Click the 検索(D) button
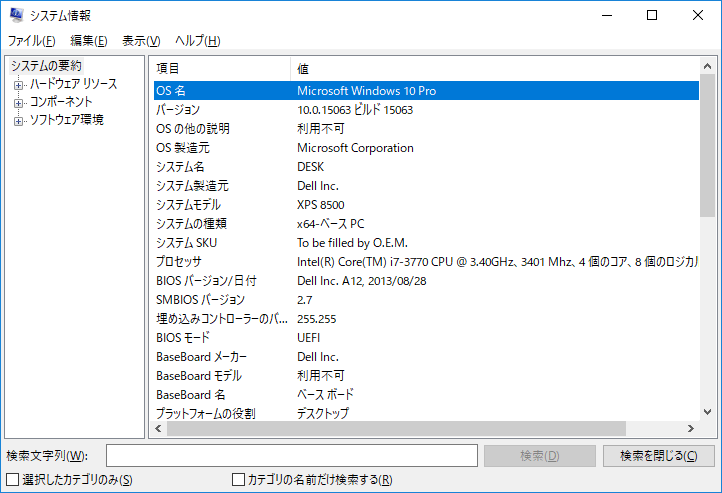 point(540,456)
